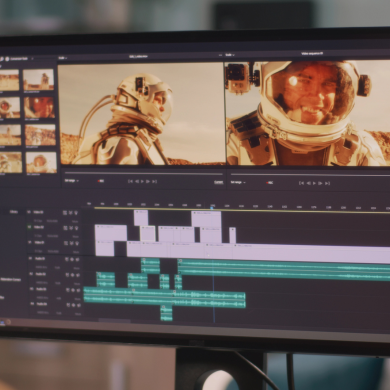Click the first icon in the first audio track header
The width and height of the screenshot is (390, 390).
point(66,259)
